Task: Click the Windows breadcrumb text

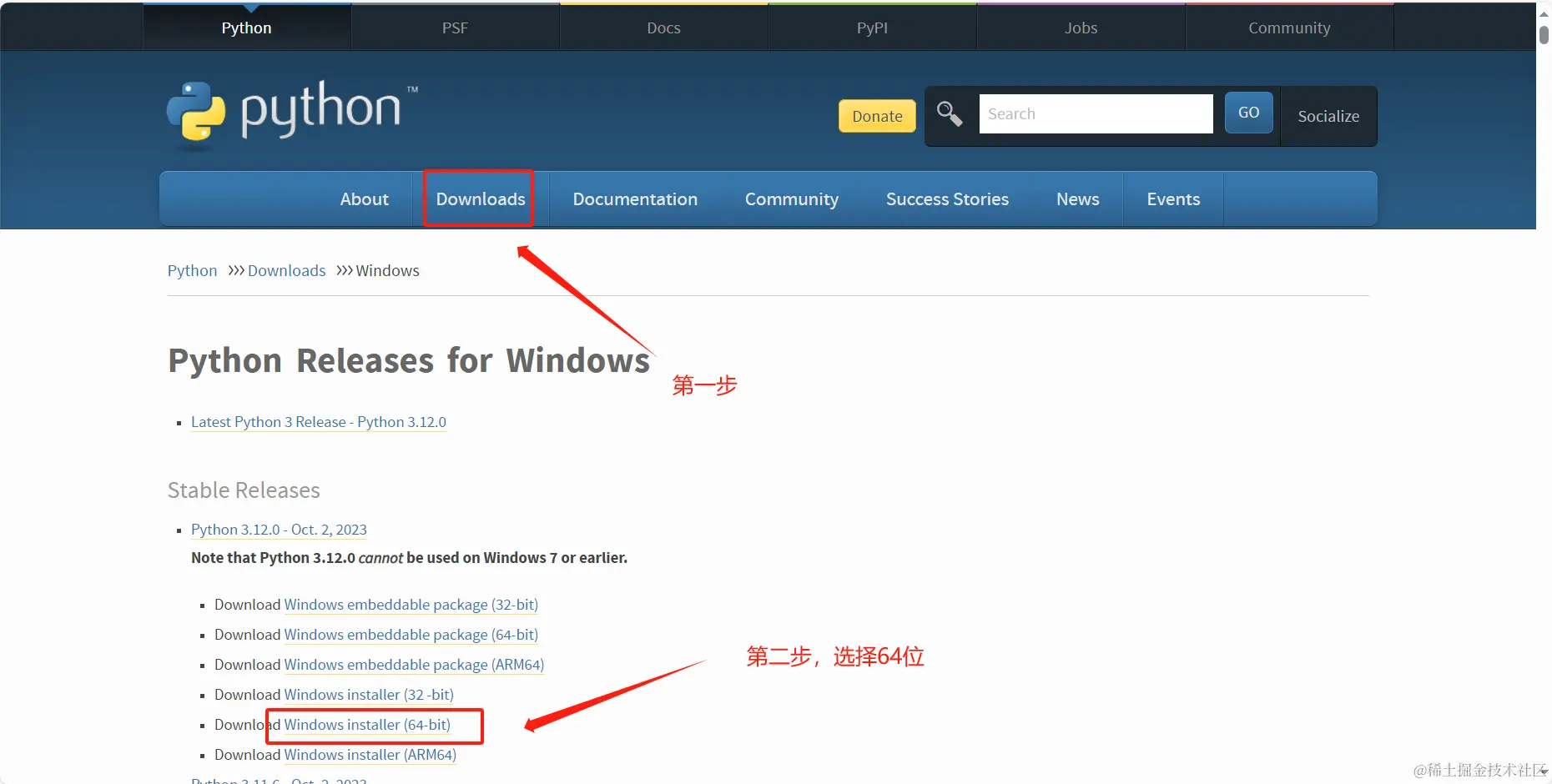Action: pyautogui.click(x=388, y=270)
